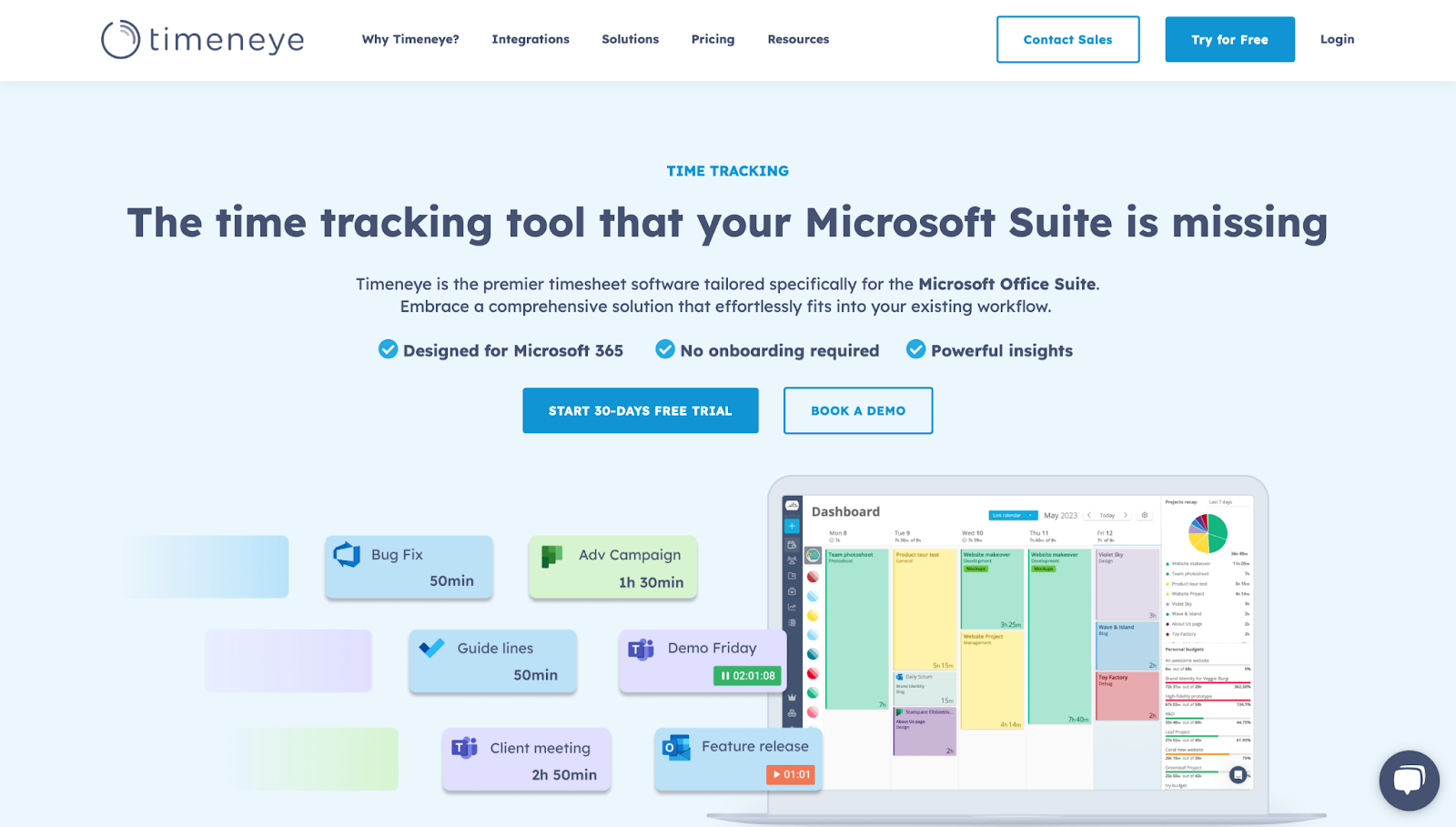Click the R&D budget progress bar
The image size is (1456, 827).
click(1208, 718)
